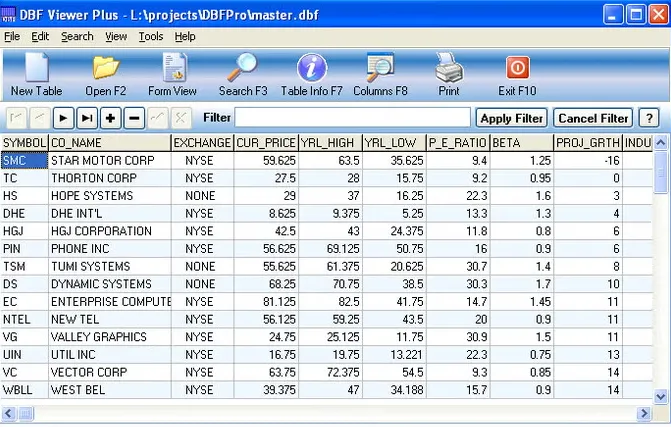
Task: Go to first record navigator button
Action: click(16, 118)
